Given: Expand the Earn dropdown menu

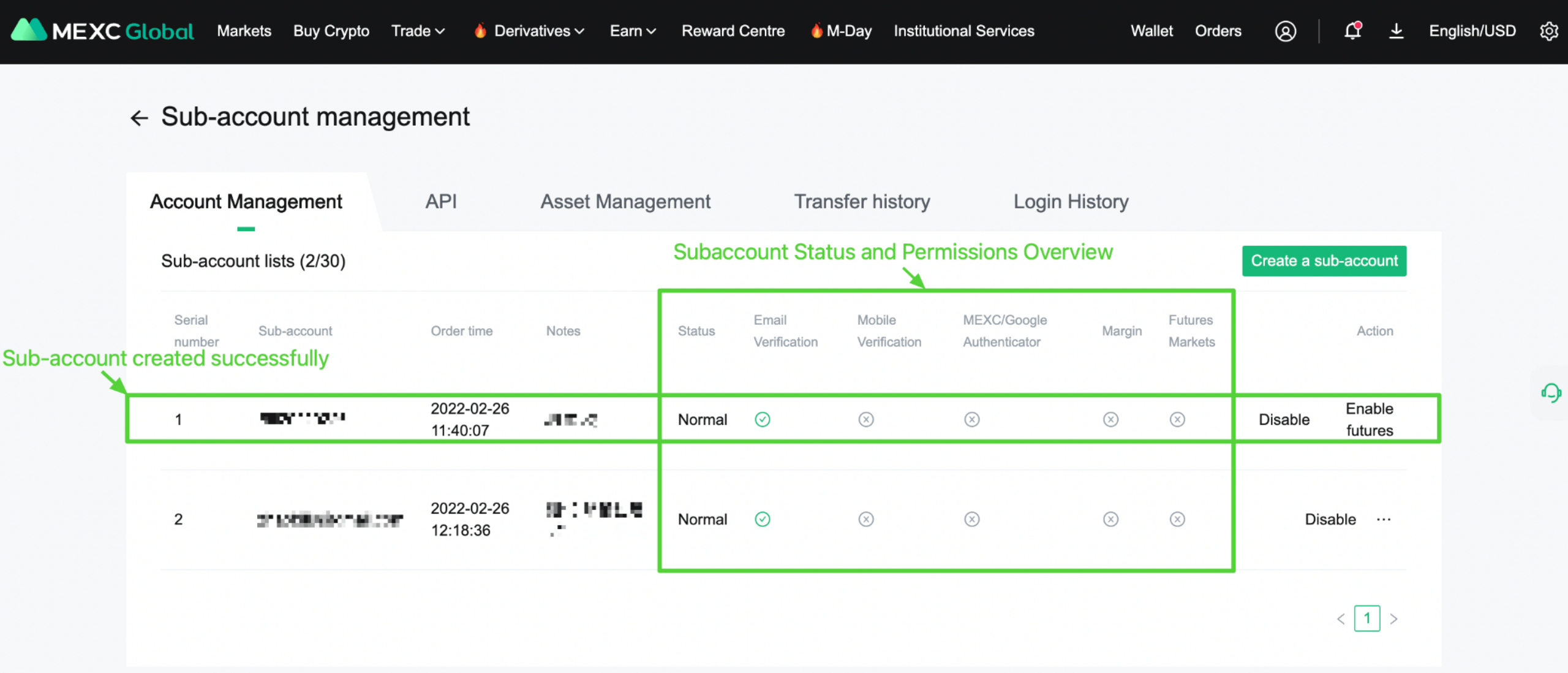Looking at the screenshot, I should click(x=632, y=31).
